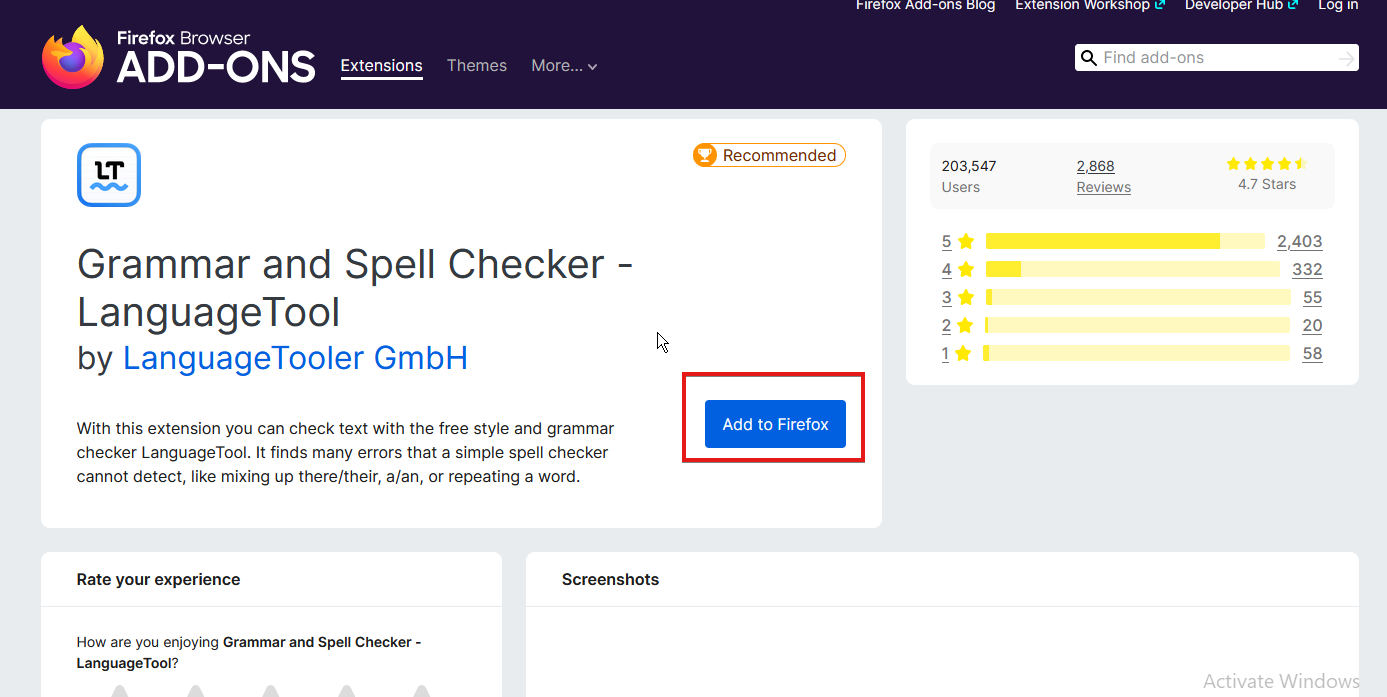
Task: Open the Extension Workshop link
Action: [x=1090, y=6]
